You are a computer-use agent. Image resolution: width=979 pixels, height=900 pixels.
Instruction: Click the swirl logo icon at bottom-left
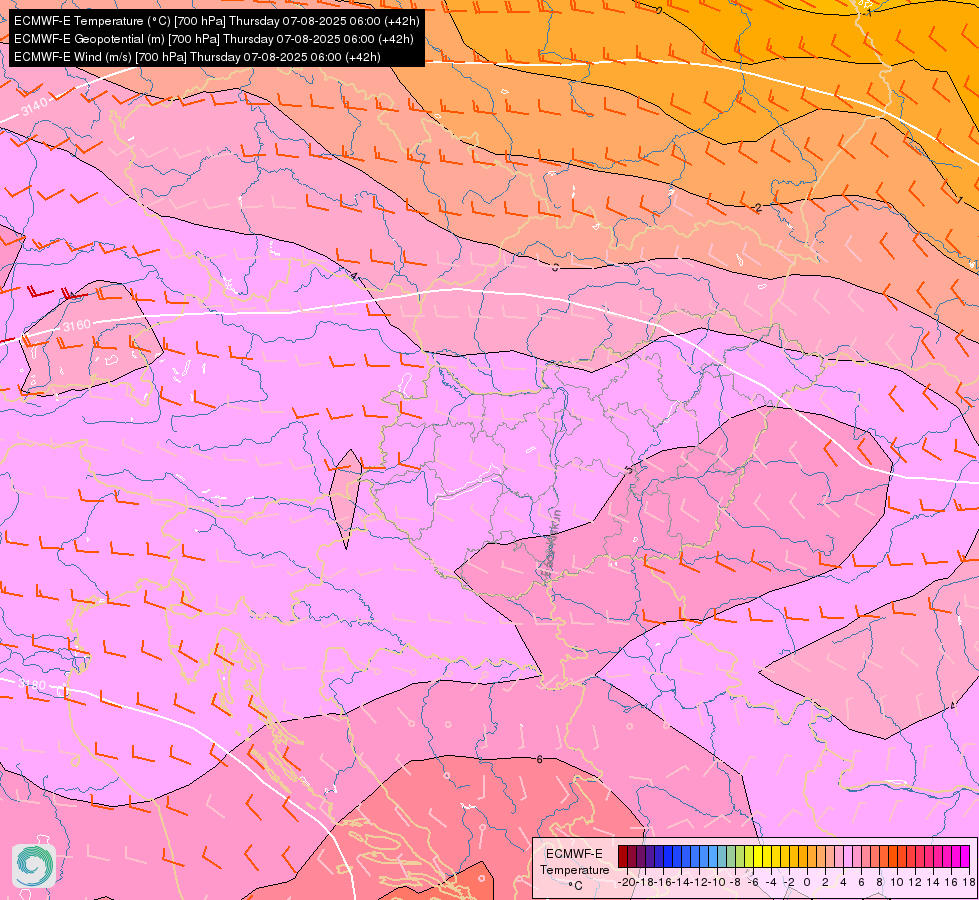click(34, 865)
